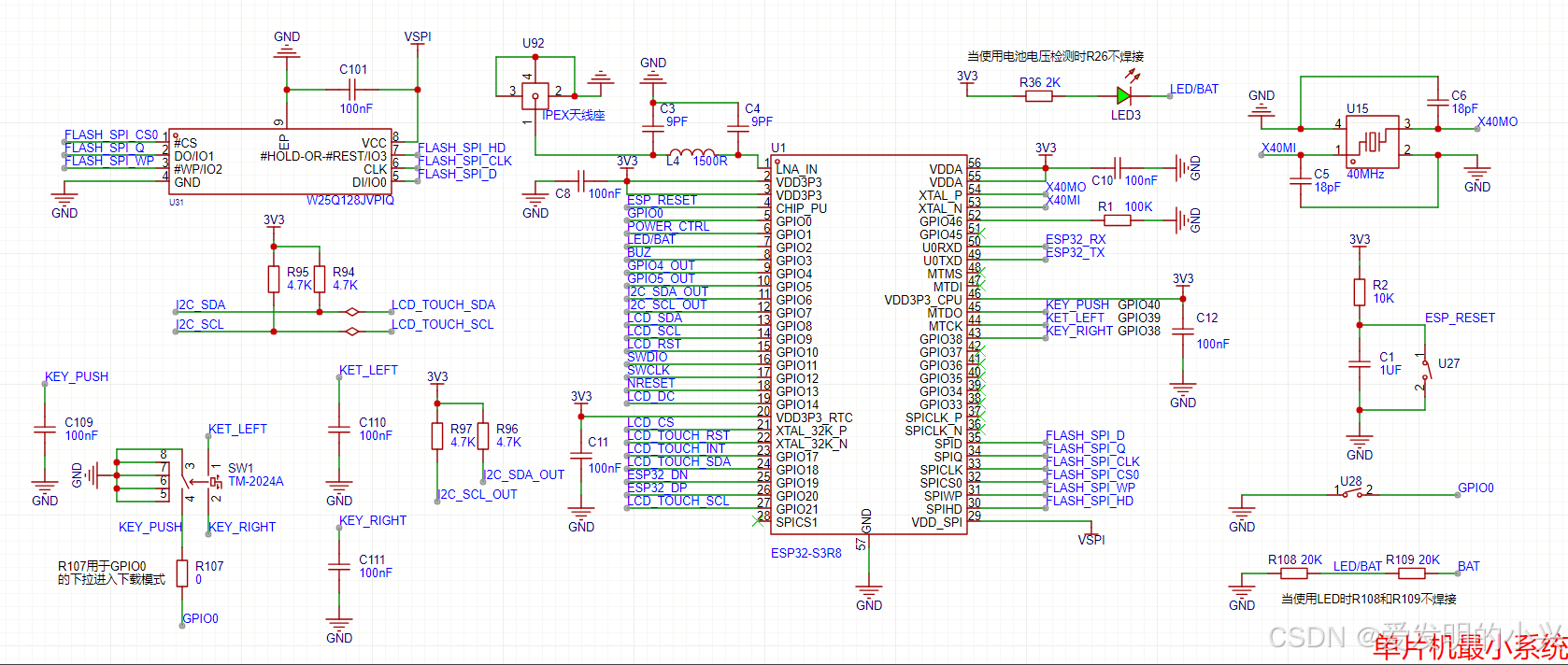1568x665 pixels.
Task: Select the X40MO label next to C6
Action: [1497, 121]
